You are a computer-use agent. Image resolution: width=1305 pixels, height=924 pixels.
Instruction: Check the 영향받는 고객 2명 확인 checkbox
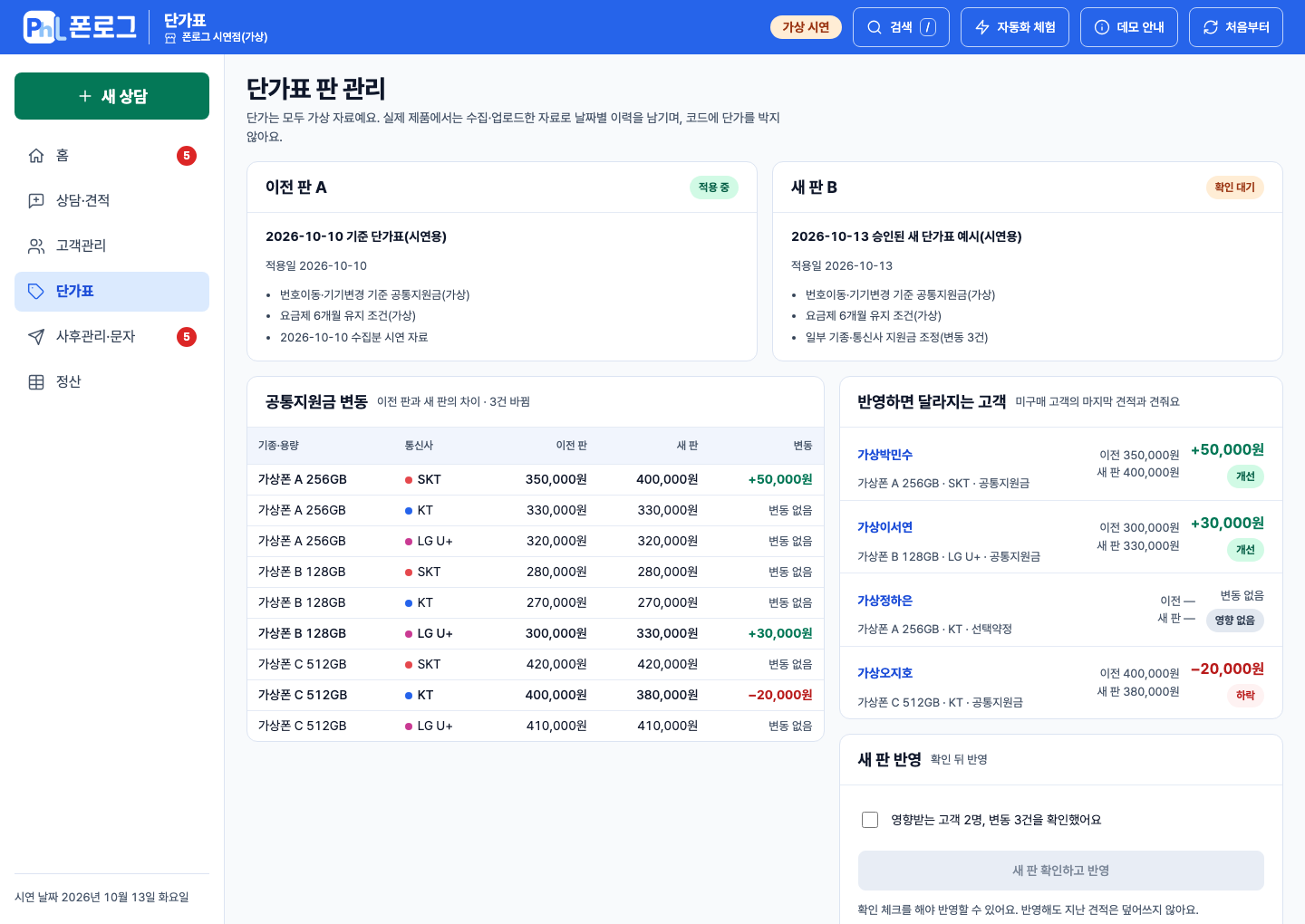(870, 820)
